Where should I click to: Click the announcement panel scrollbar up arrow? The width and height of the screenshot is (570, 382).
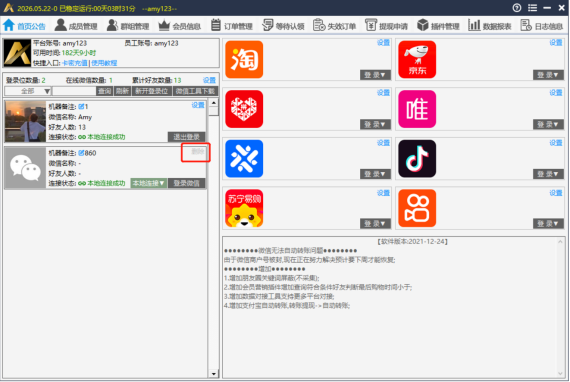click(x=560, y=241)
